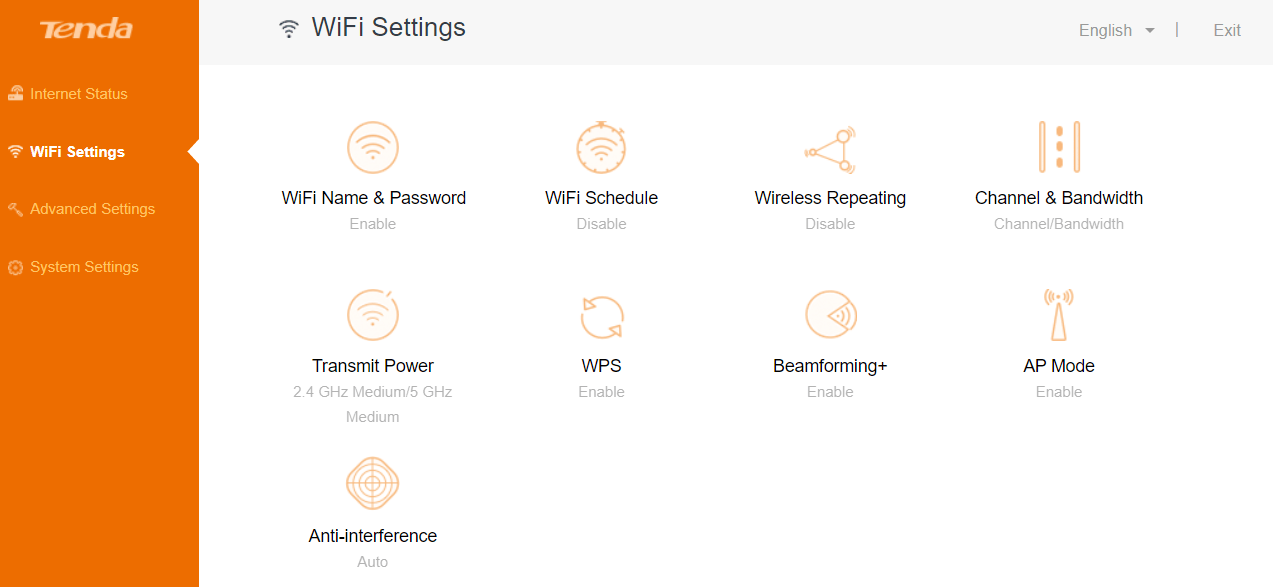Open Channel & Bandwidth settings icon
This screenshot has height=587, width=1273.
point(1058,147)
